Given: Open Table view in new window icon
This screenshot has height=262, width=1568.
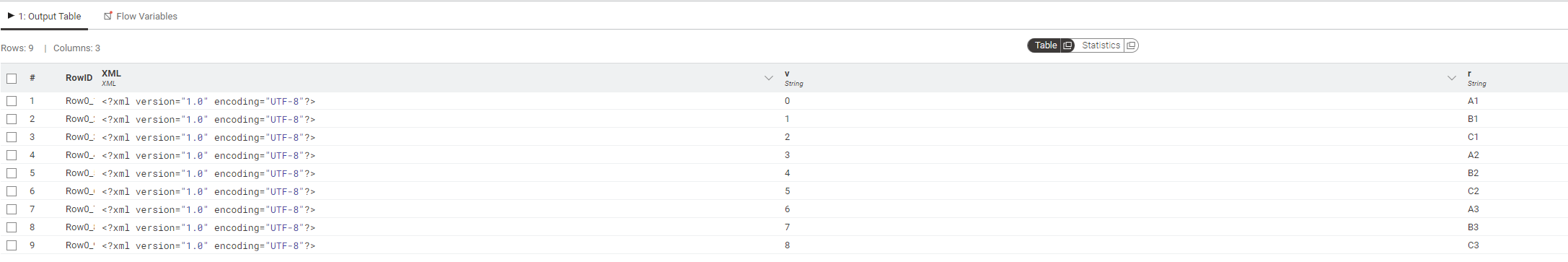Looking at the screenshot, I should [1068, 45].
